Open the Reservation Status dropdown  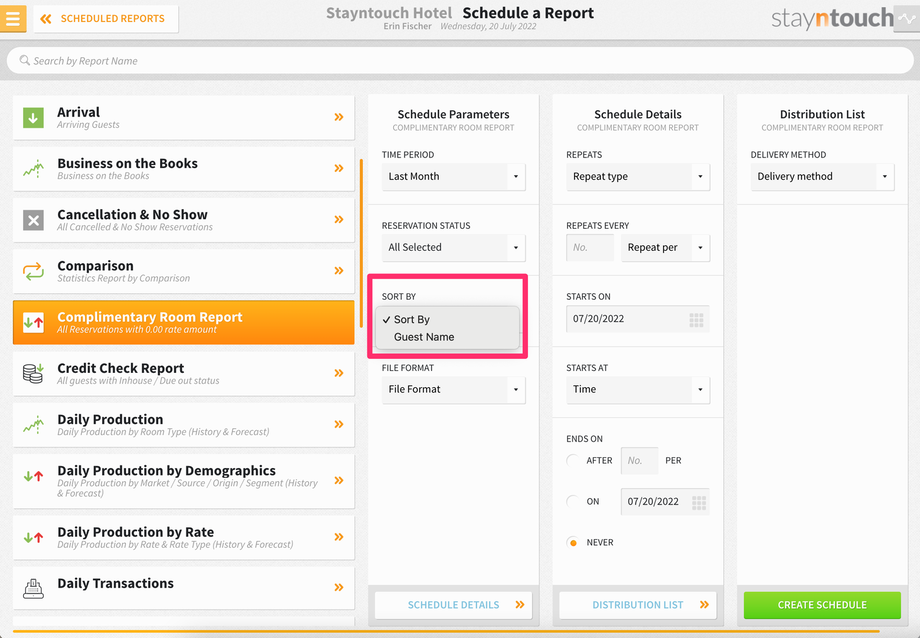point(454,248)
